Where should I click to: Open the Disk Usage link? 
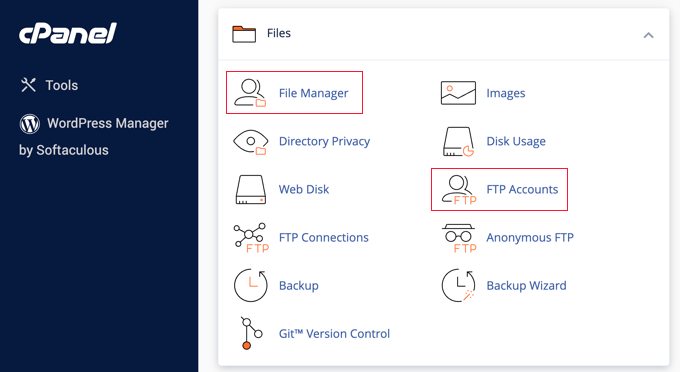516,141
